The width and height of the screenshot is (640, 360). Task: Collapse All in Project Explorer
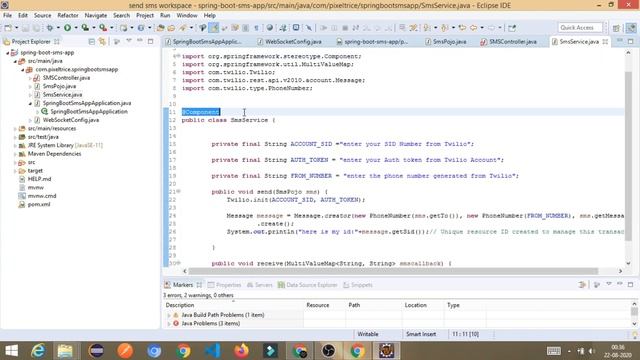coord(91,42)
